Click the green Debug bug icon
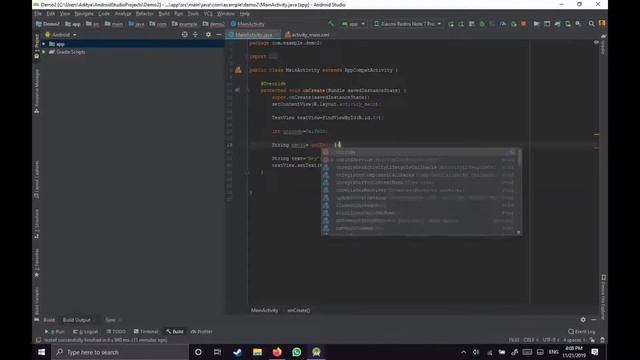Image resolution: width=640 pixels, height=360 pixels. click(482, 24)
